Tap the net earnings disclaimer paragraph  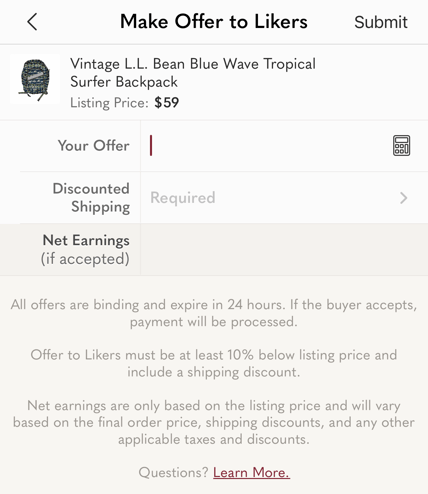[214, 422]
